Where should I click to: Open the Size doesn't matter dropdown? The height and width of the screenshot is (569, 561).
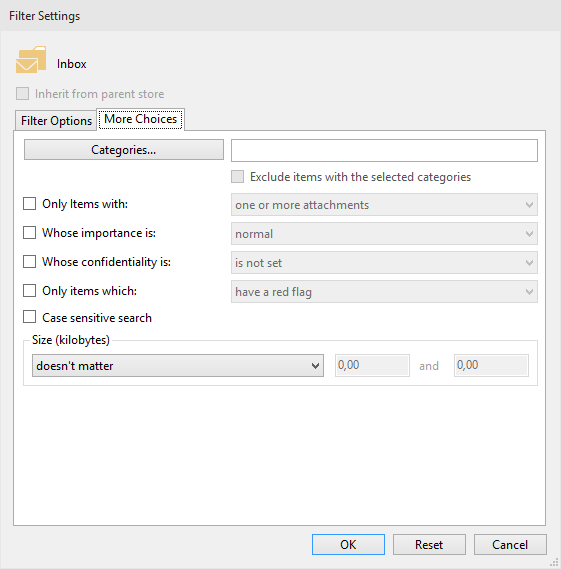(x=178, y=366)
